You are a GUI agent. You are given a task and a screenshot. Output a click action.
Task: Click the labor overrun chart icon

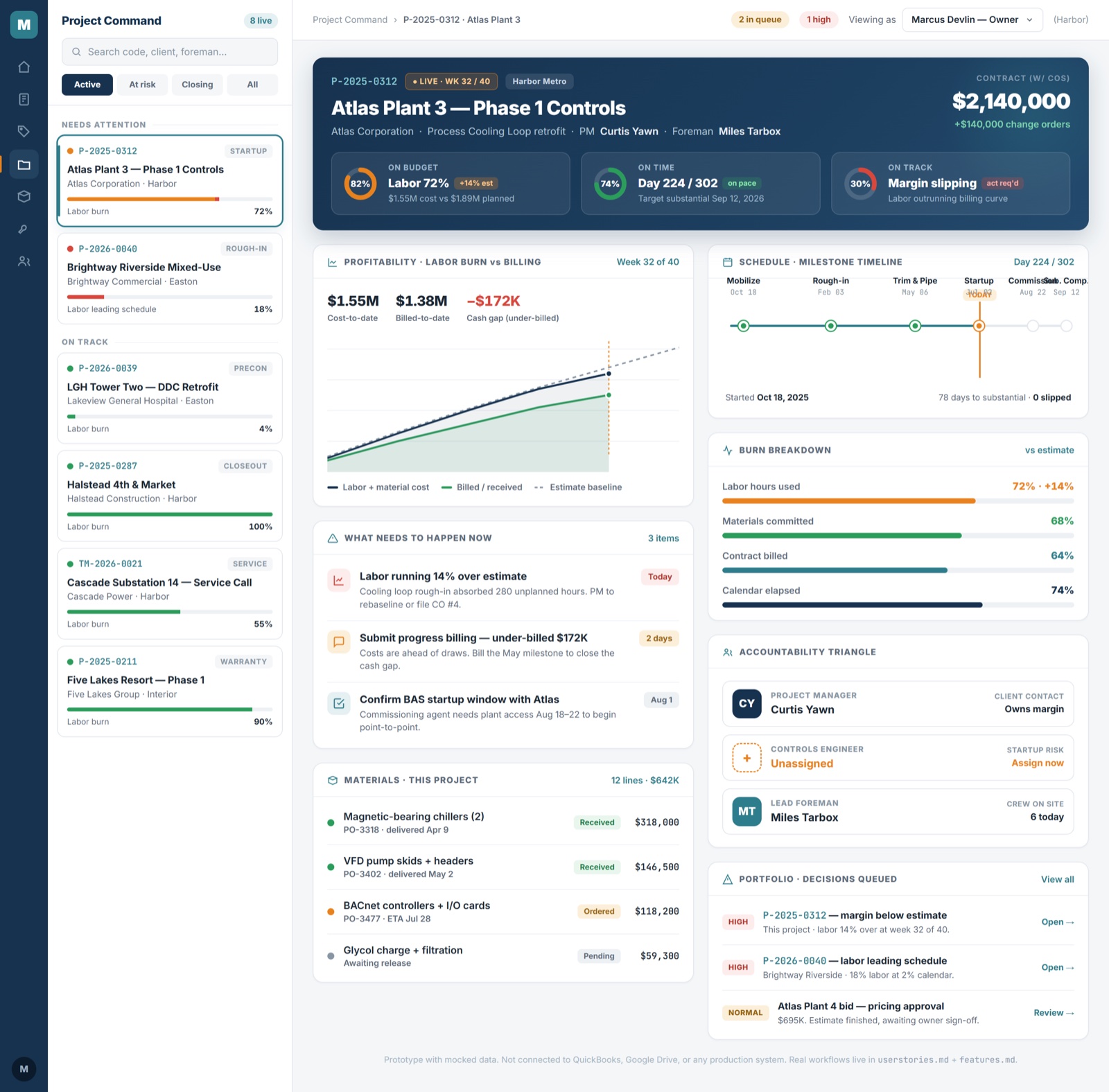coord(338,581)
